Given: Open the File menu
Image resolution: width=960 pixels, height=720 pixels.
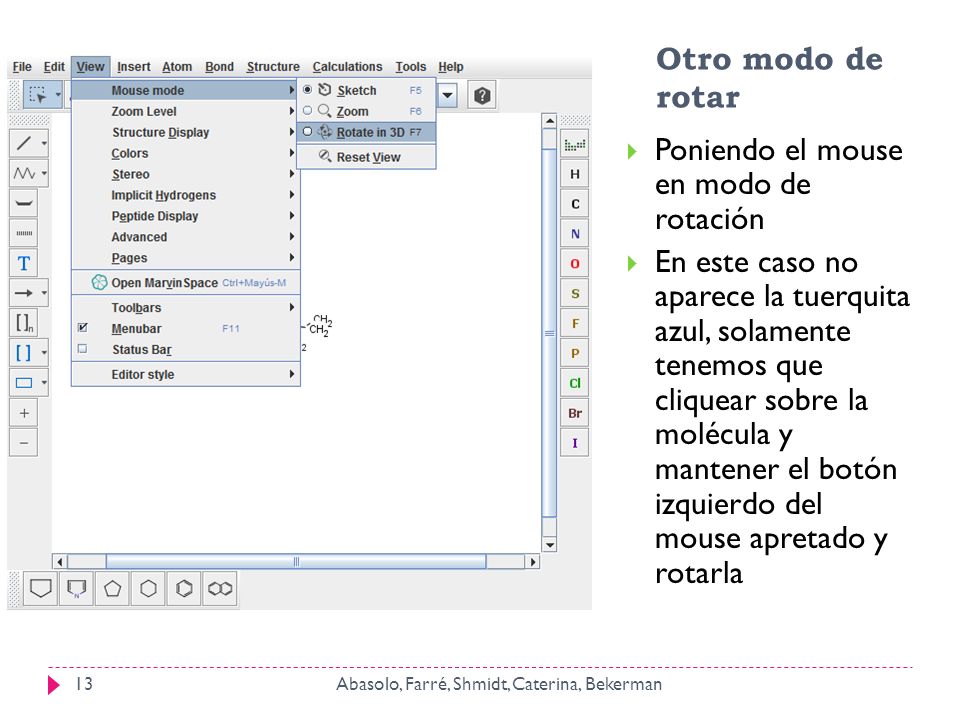Looking at the screenshot, I should [22, 67].
